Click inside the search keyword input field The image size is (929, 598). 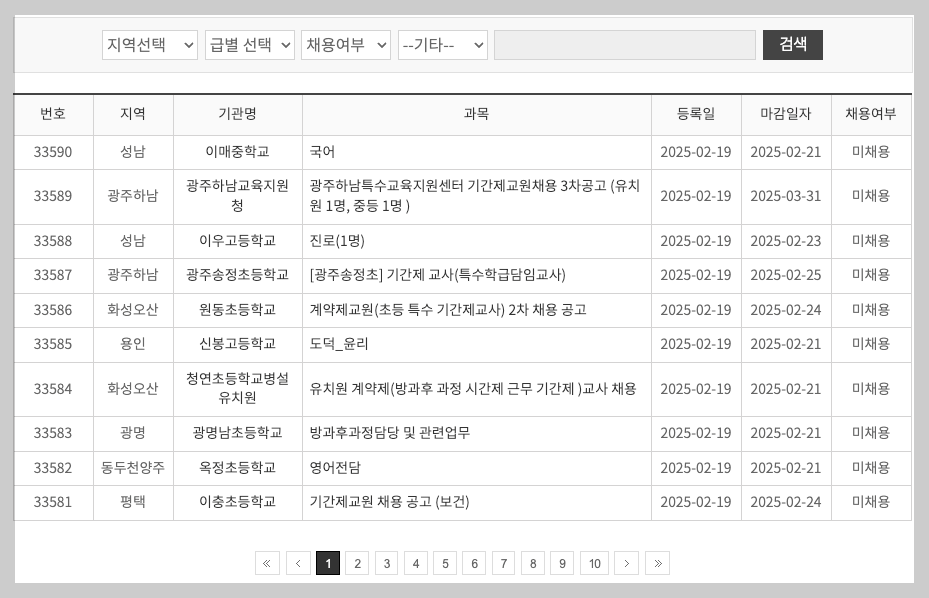click(x=624, y=45)
